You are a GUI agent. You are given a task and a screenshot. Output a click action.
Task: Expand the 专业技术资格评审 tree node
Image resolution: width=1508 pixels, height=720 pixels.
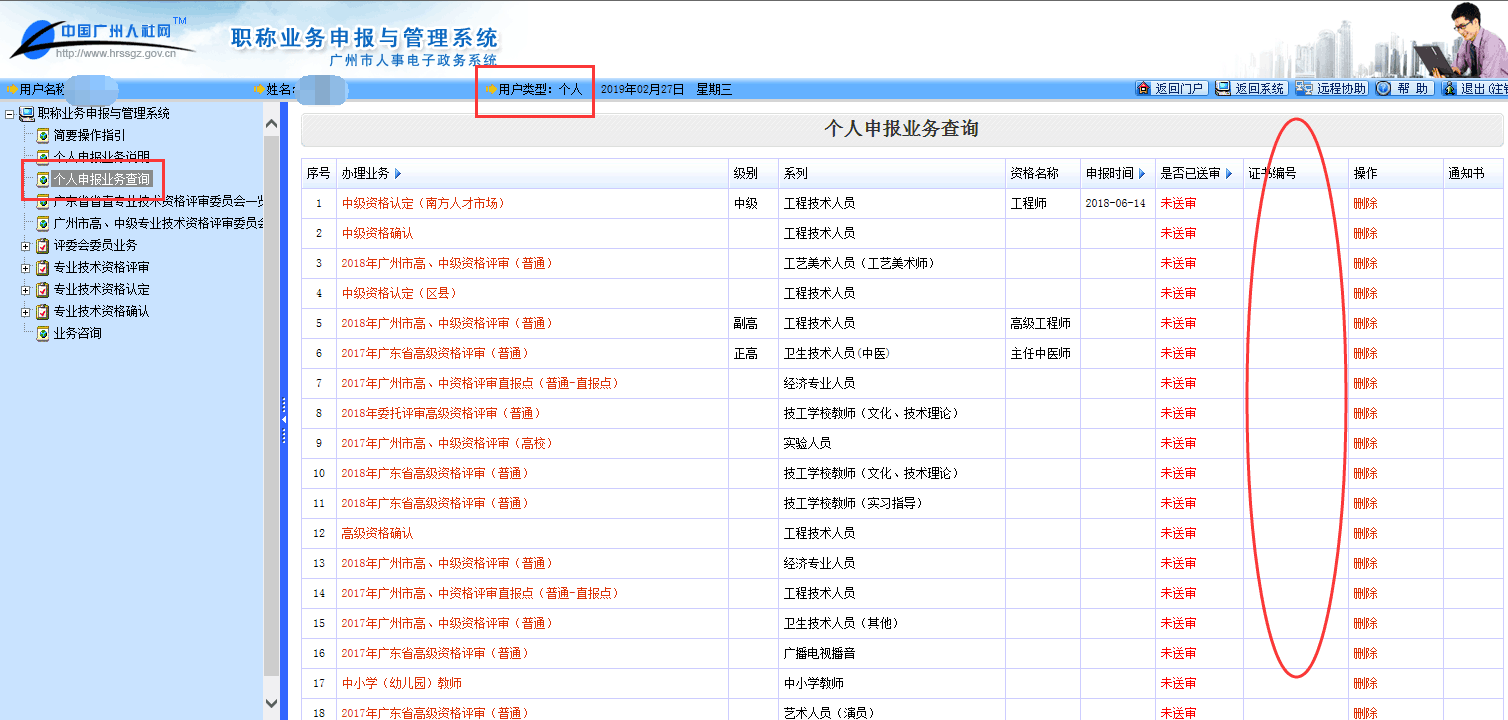pos(25,267)
